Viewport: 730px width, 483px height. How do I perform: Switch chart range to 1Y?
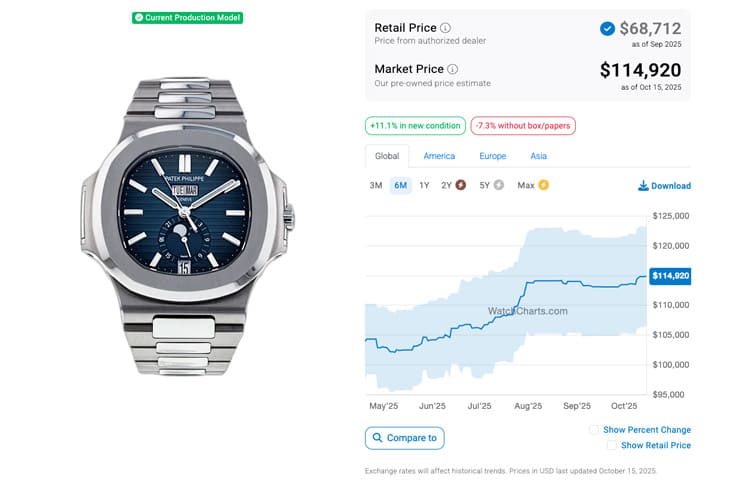coord(424,185)
